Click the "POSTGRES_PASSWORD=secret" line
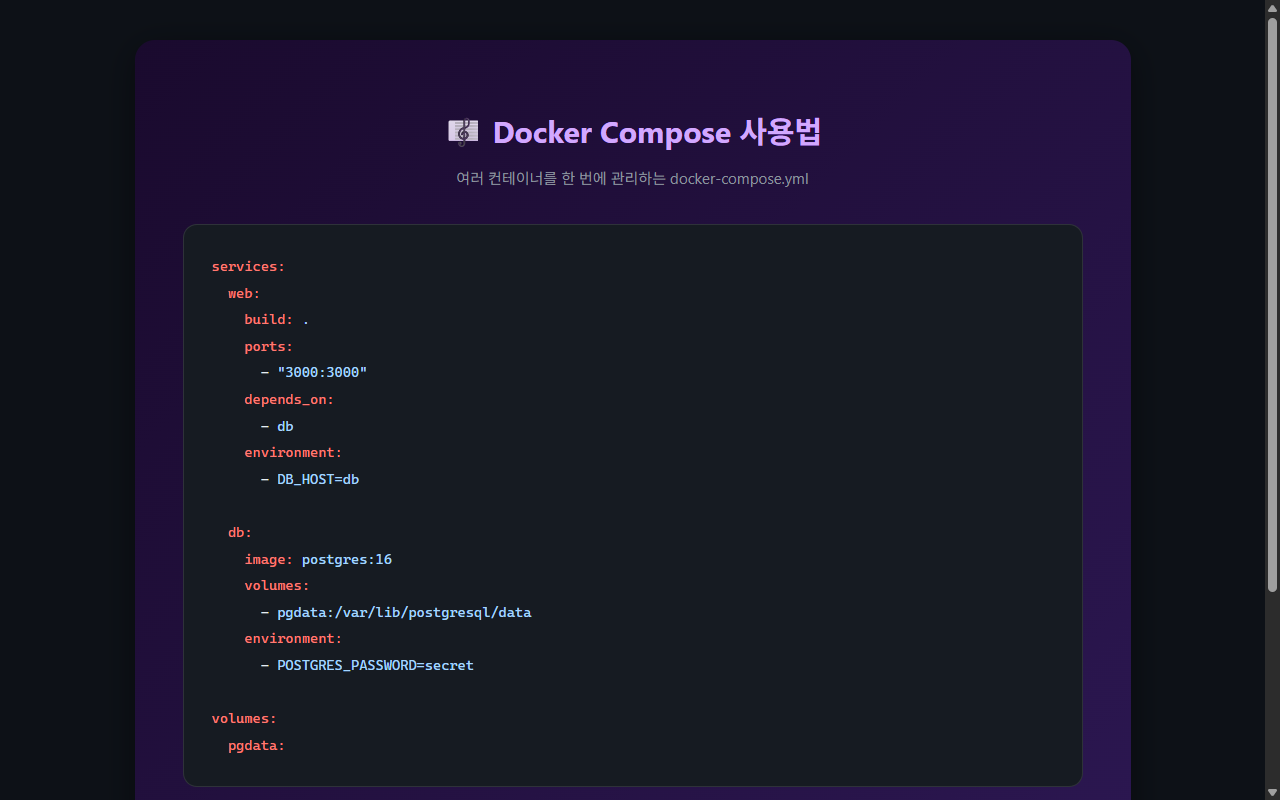This screenshot has width=1280, height=800. point(375,665)
